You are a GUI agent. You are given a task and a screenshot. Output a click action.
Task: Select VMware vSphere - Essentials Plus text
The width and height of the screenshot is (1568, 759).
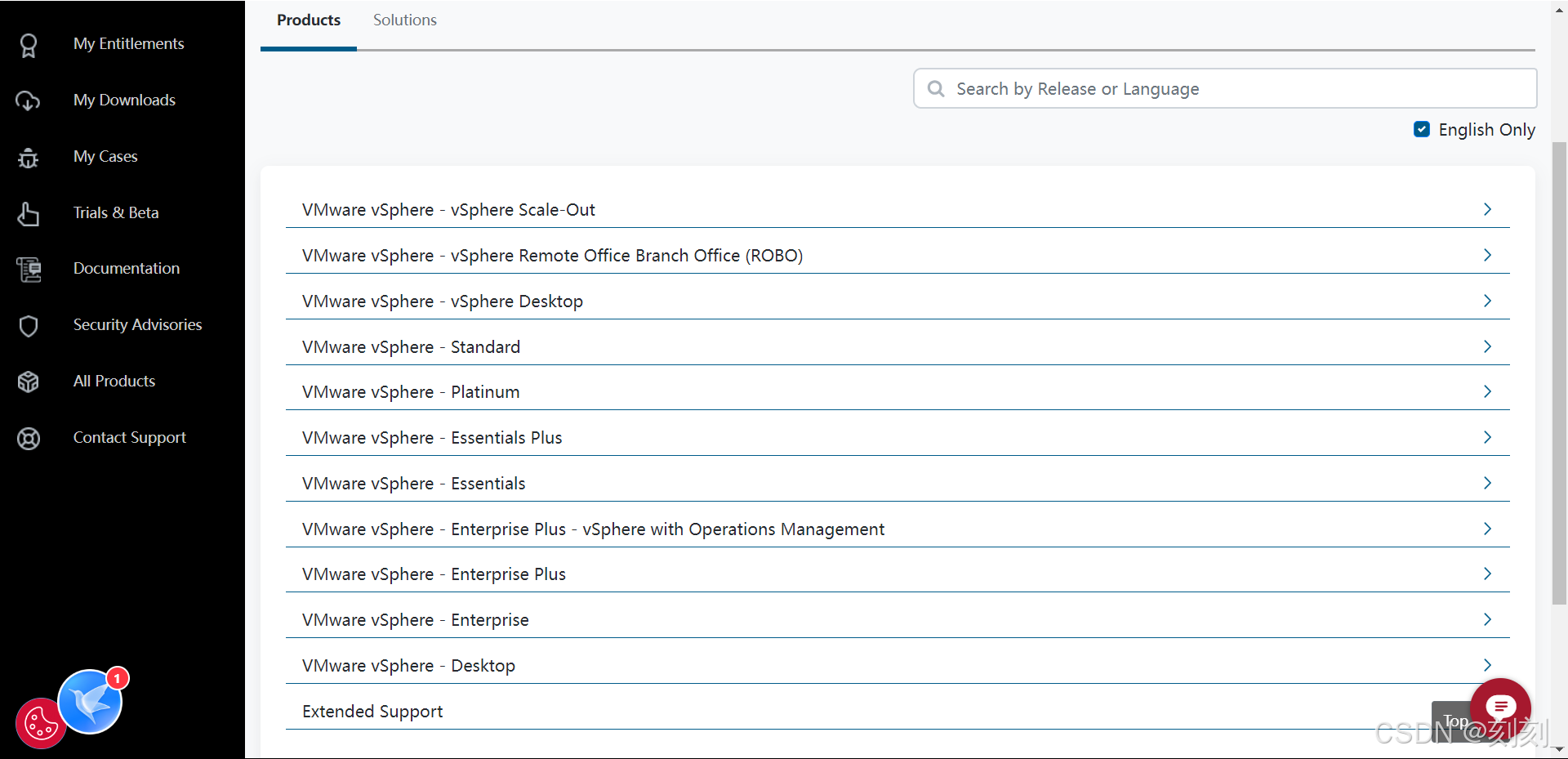pyautogui.click(x=432, y=438)
